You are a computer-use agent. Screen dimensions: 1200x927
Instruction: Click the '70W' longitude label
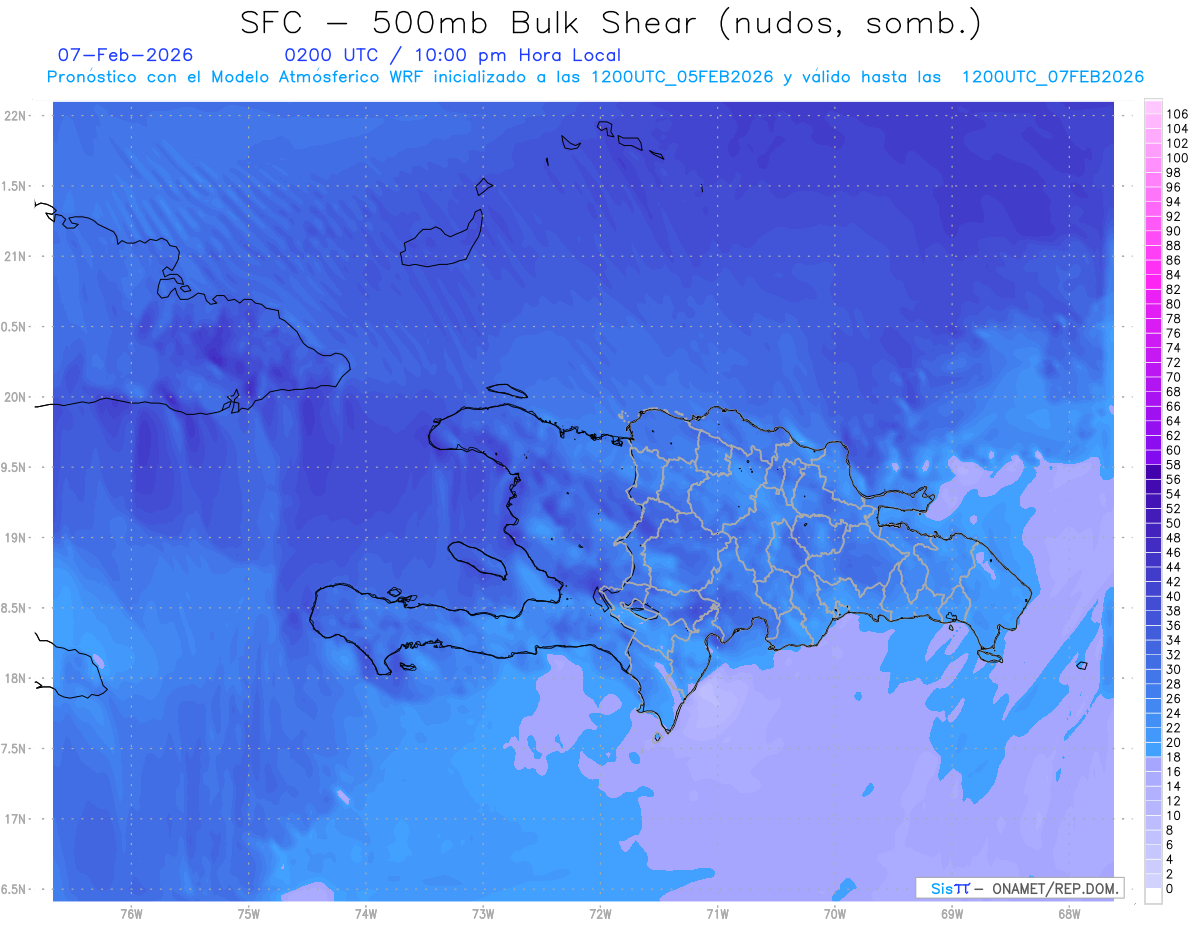click(835, 914)
